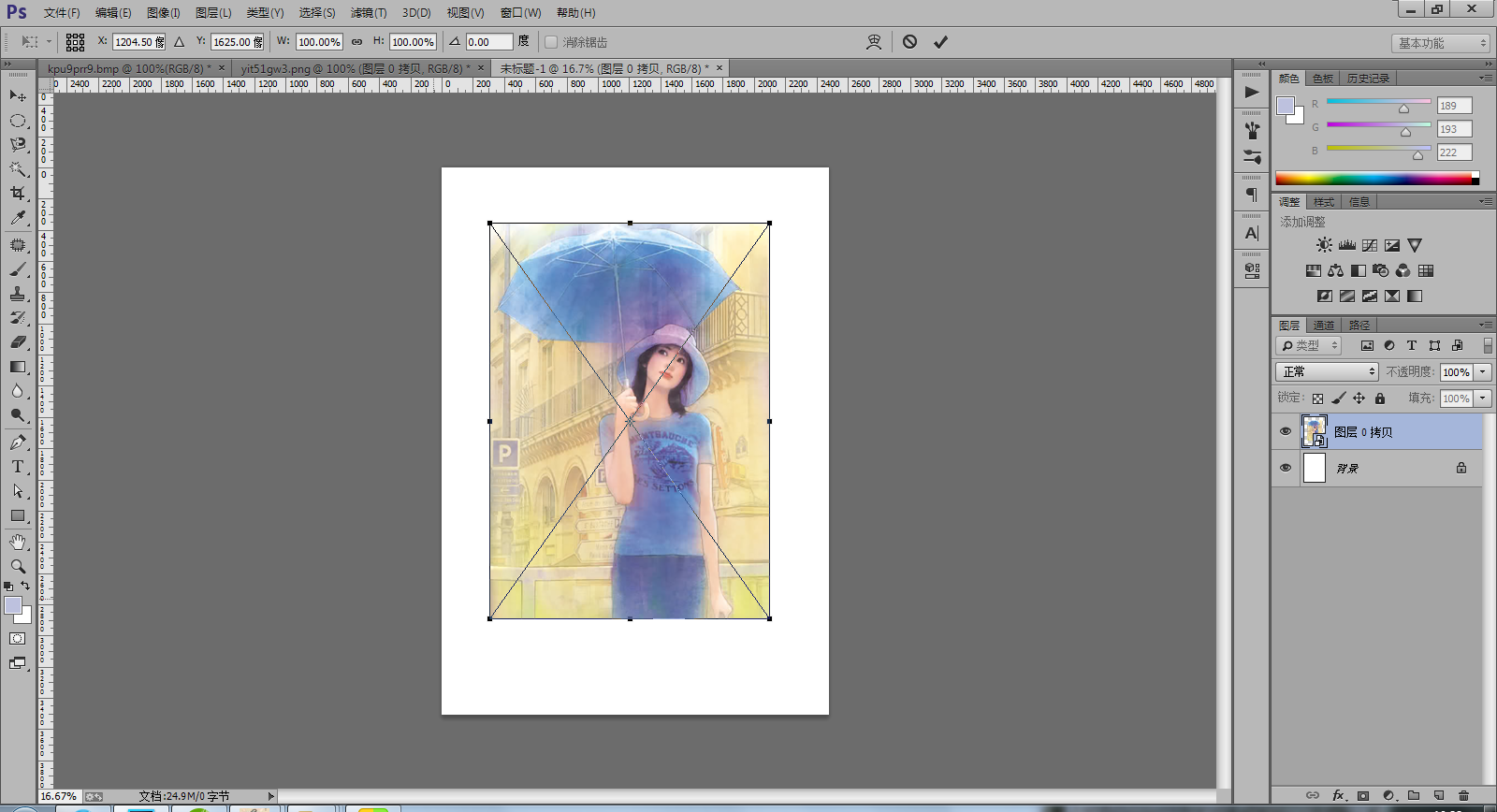Cancel the transform in options bar

909,42
